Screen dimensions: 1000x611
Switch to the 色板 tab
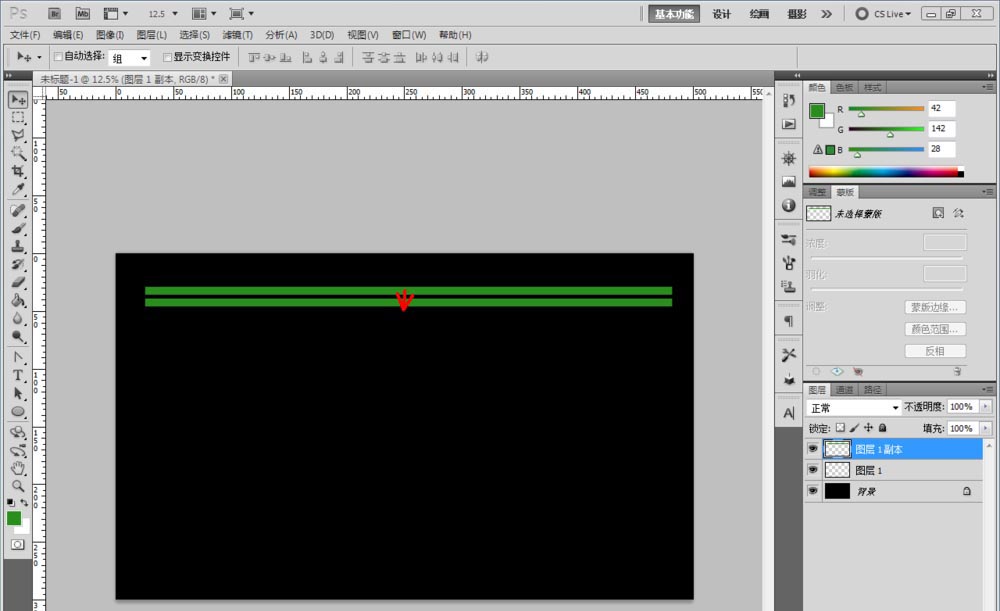point(844,87)
